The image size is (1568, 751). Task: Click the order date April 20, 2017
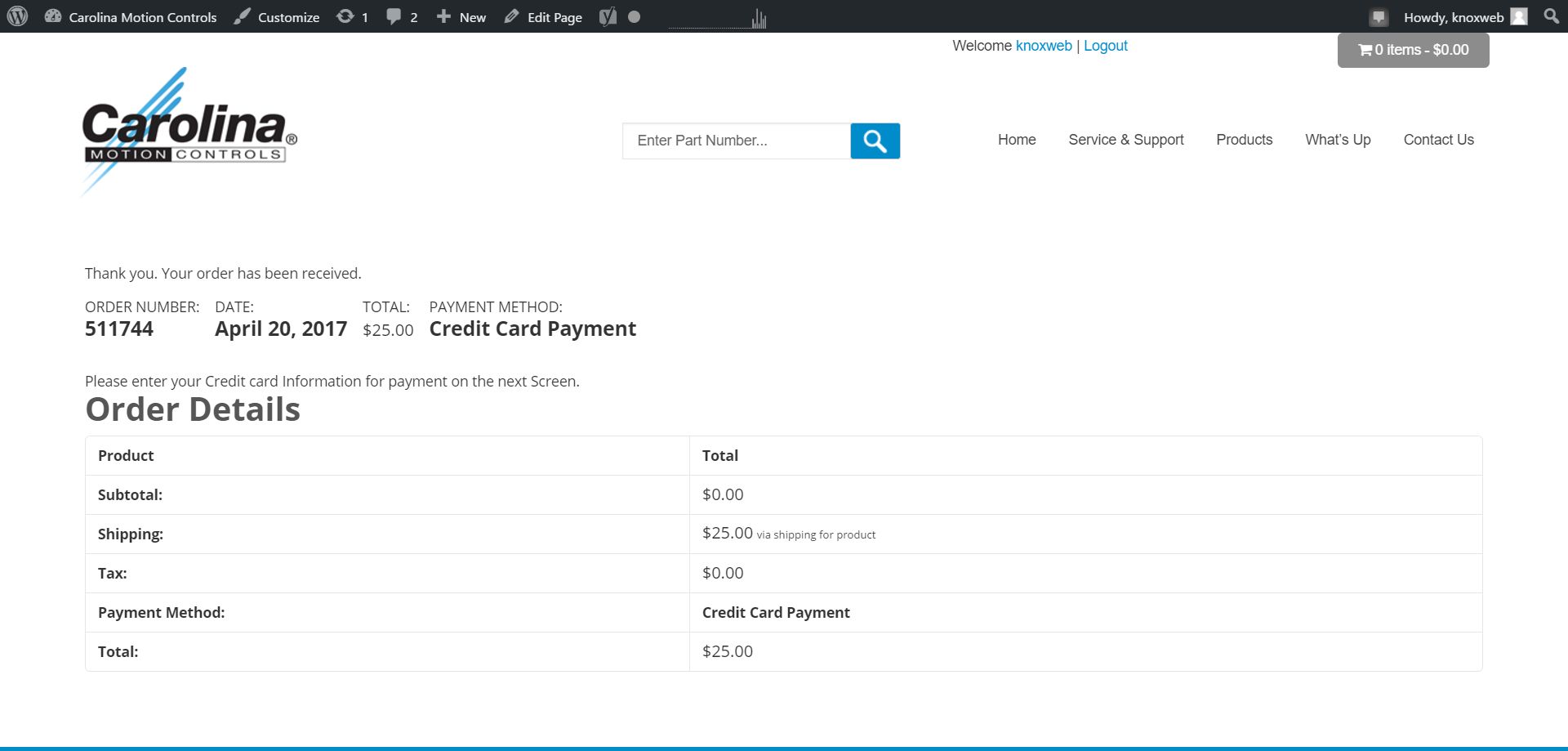[x=281, y=329]
